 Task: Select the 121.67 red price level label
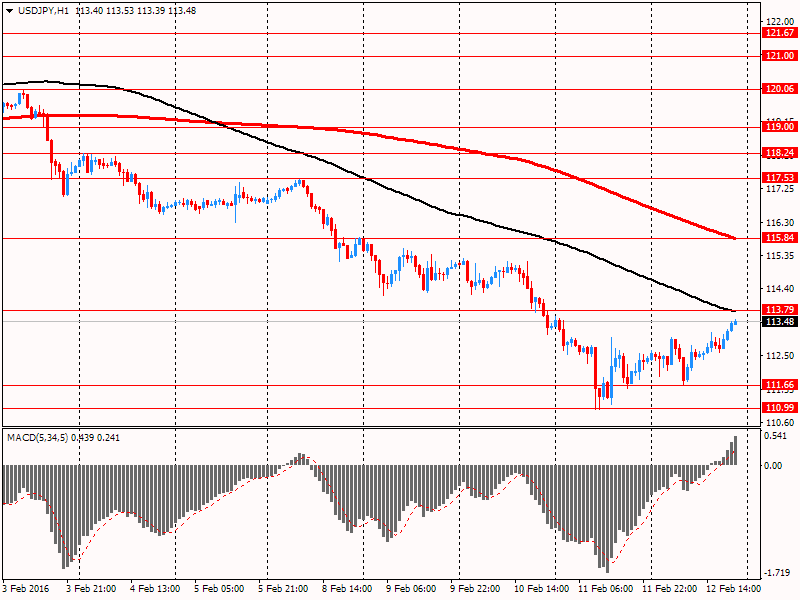click(x=780, y=33)
